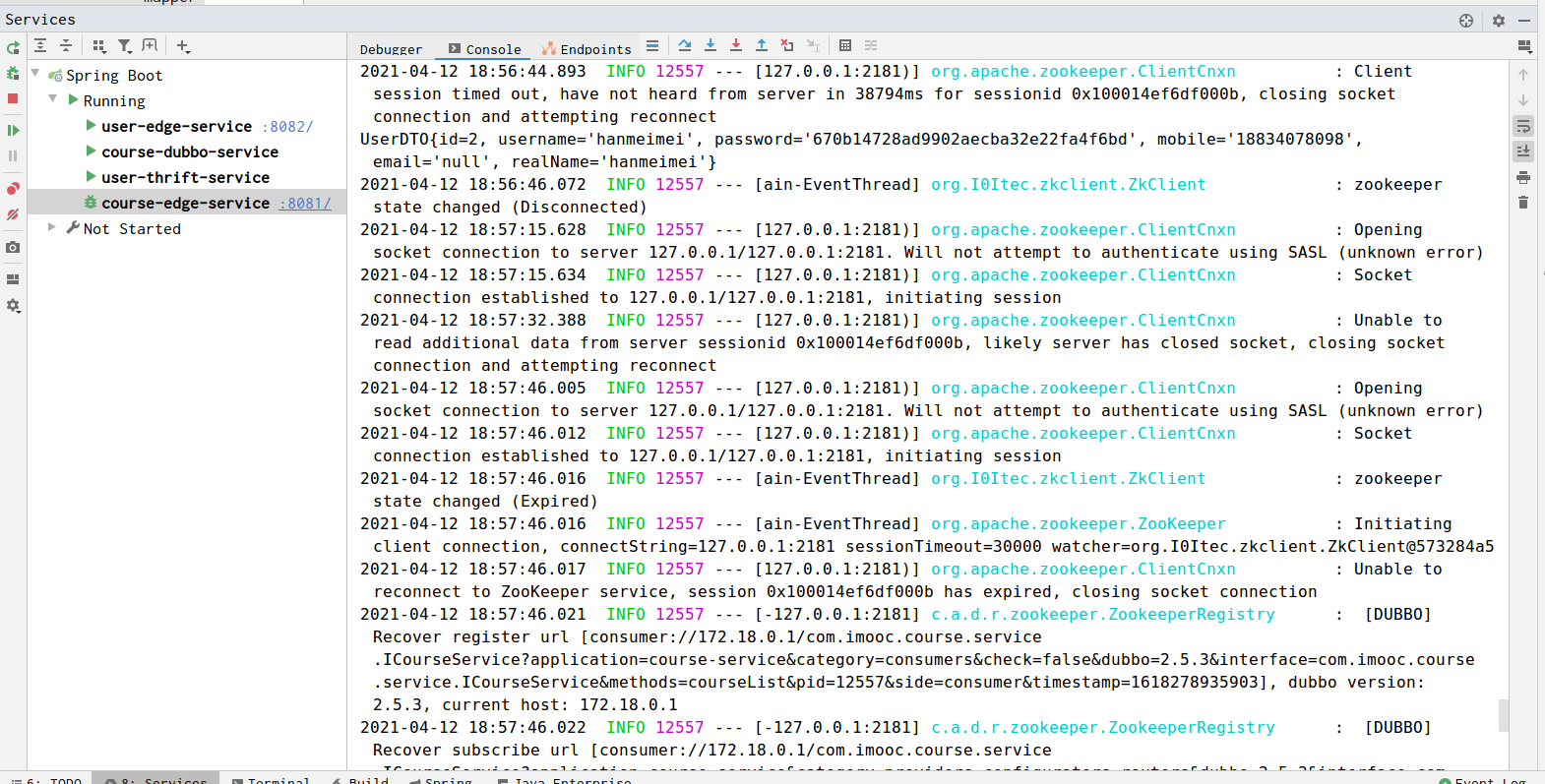This screenshot has height=784, width=1545.
Task: Open the :8081/ port link
Action: coord(305,203)
